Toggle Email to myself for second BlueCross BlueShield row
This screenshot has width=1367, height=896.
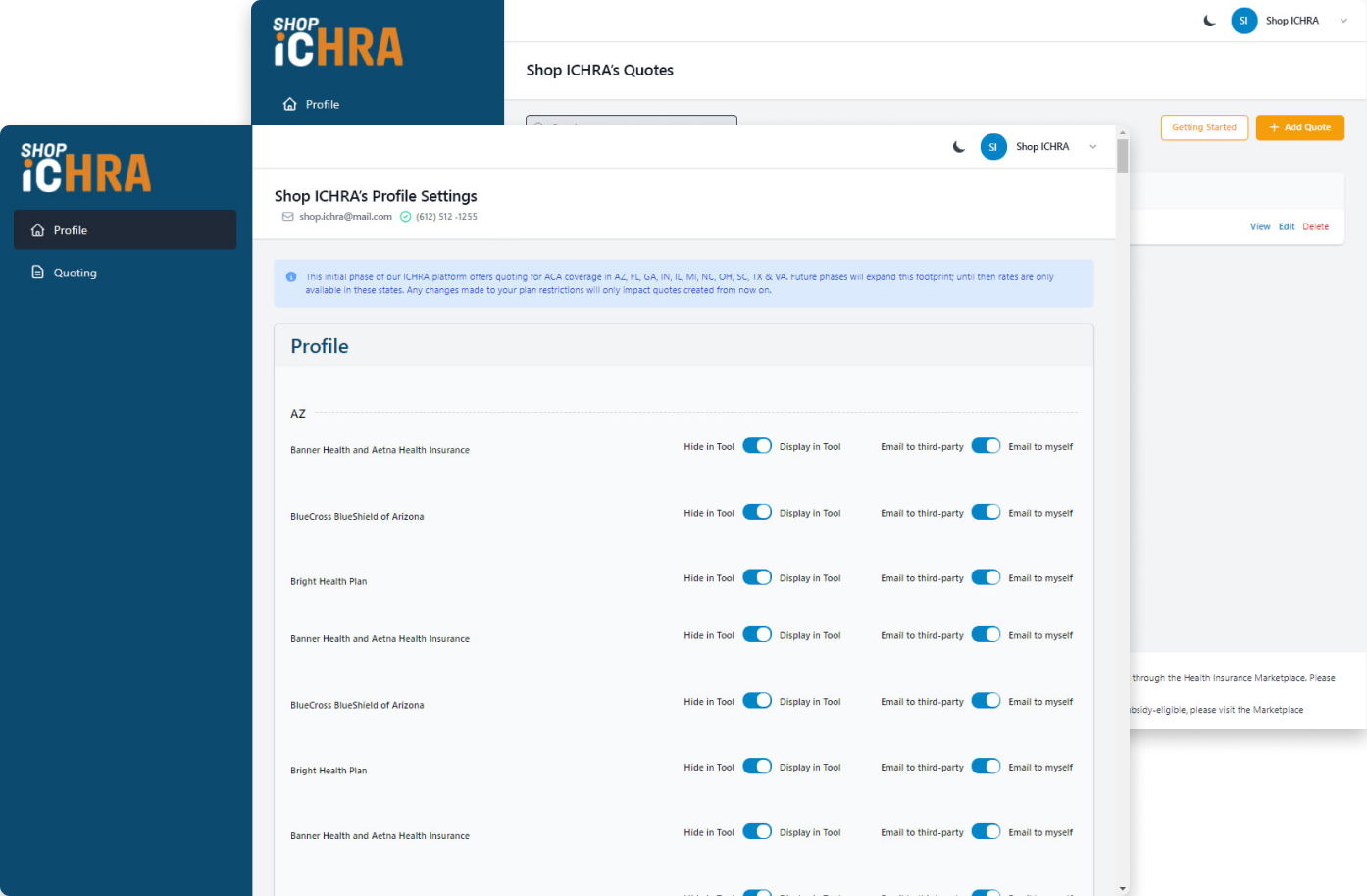click(x=986, y=701)
